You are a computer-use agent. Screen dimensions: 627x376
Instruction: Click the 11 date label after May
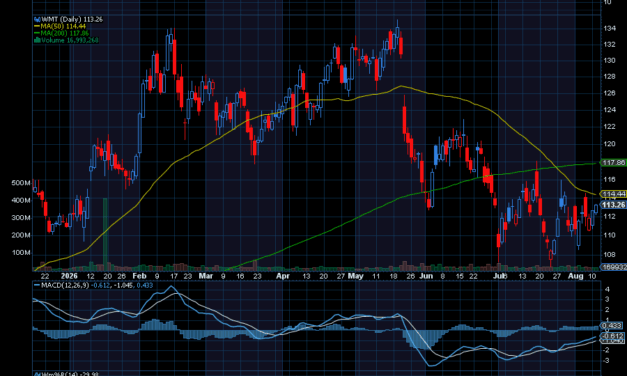pyautogui.click(x=376, y=276)
